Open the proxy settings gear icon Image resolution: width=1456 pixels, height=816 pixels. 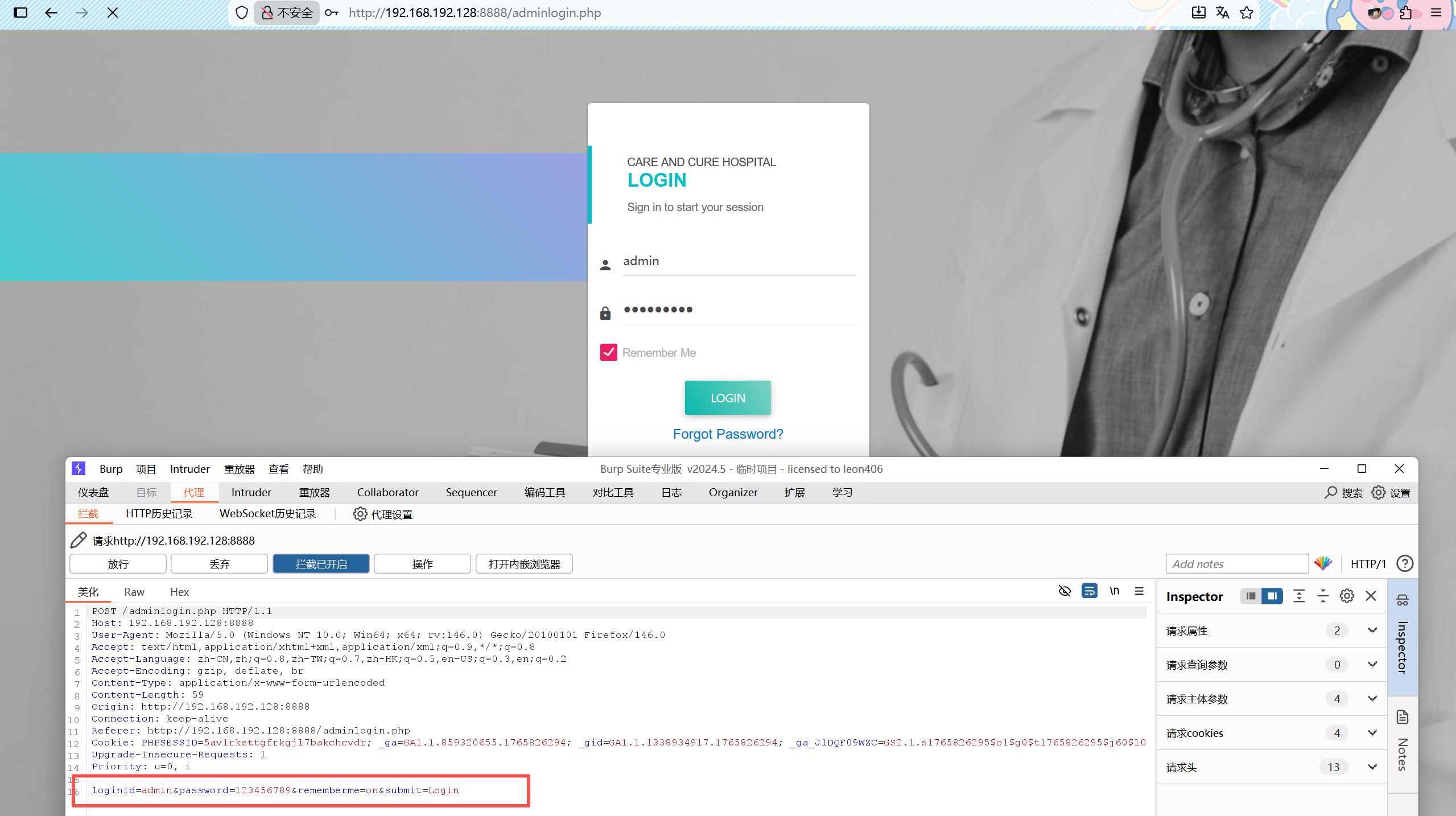coord(360,514)
